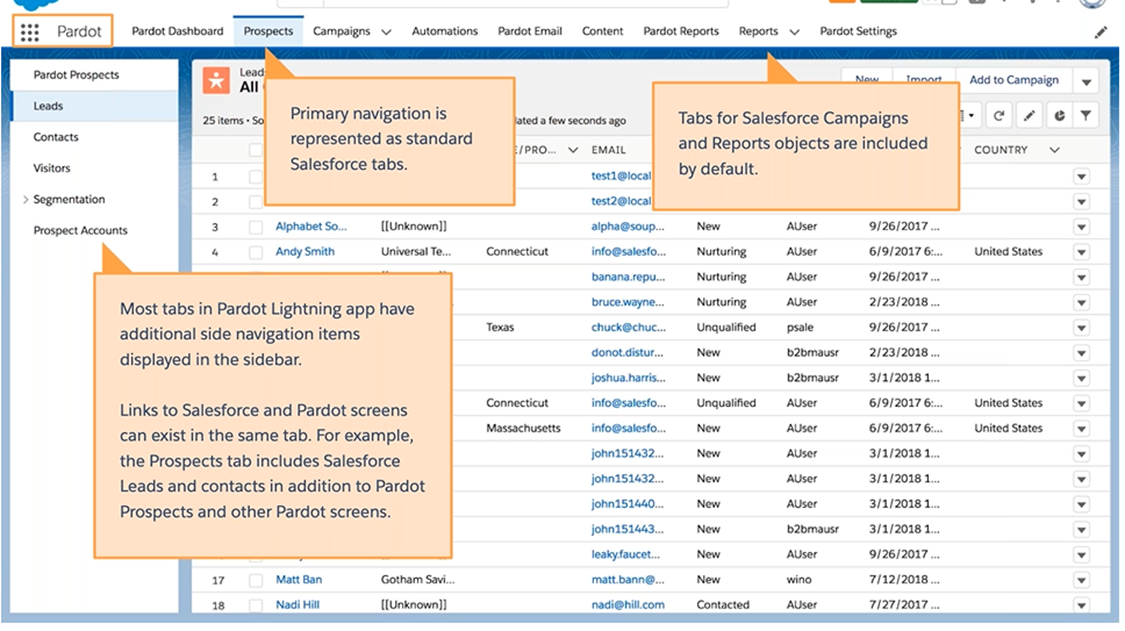Click the orange Leads object icon

[x=215, y=80]
